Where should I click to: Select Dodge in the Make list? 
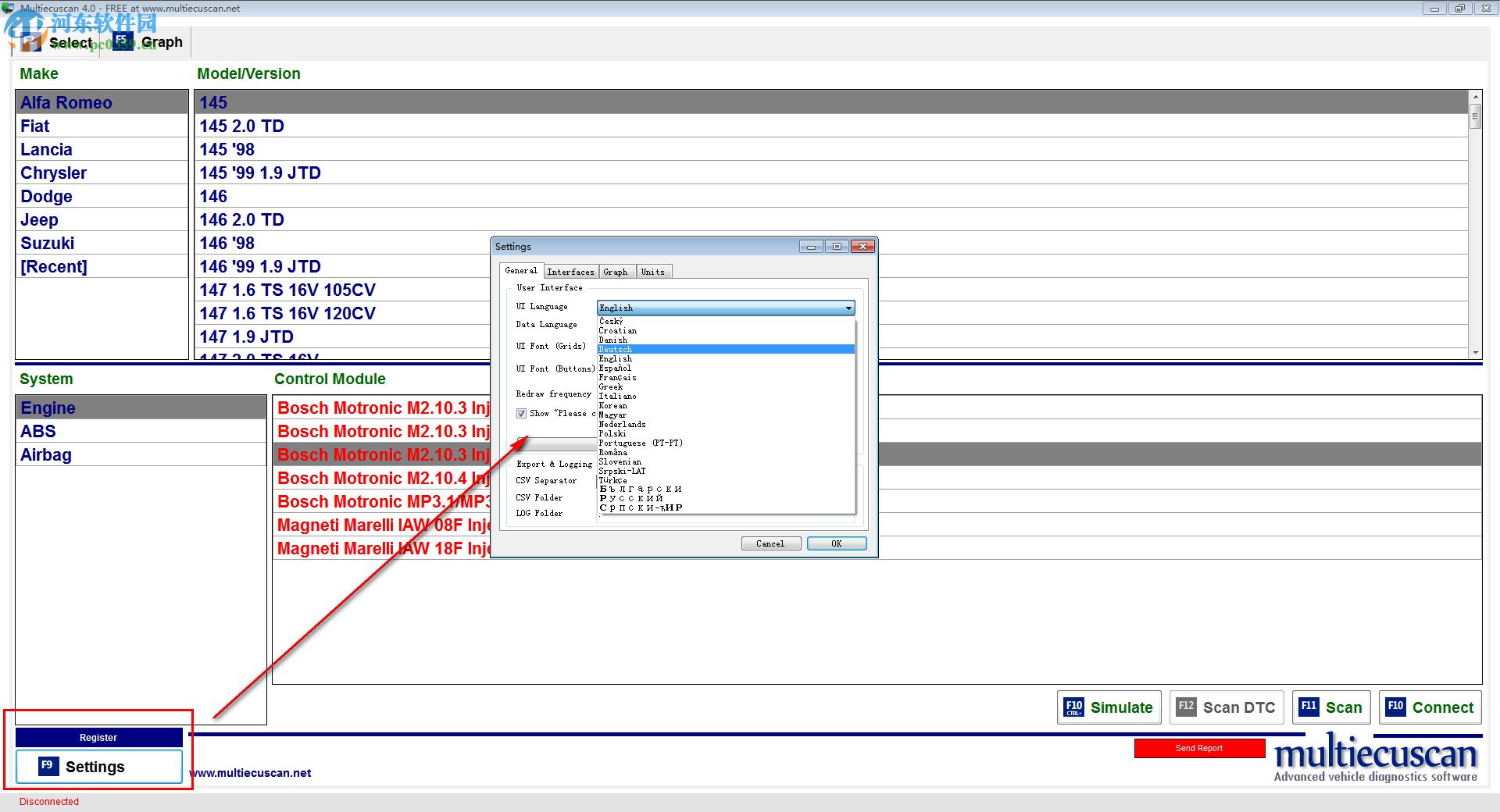pyautogui.click(x=102, y=196)
